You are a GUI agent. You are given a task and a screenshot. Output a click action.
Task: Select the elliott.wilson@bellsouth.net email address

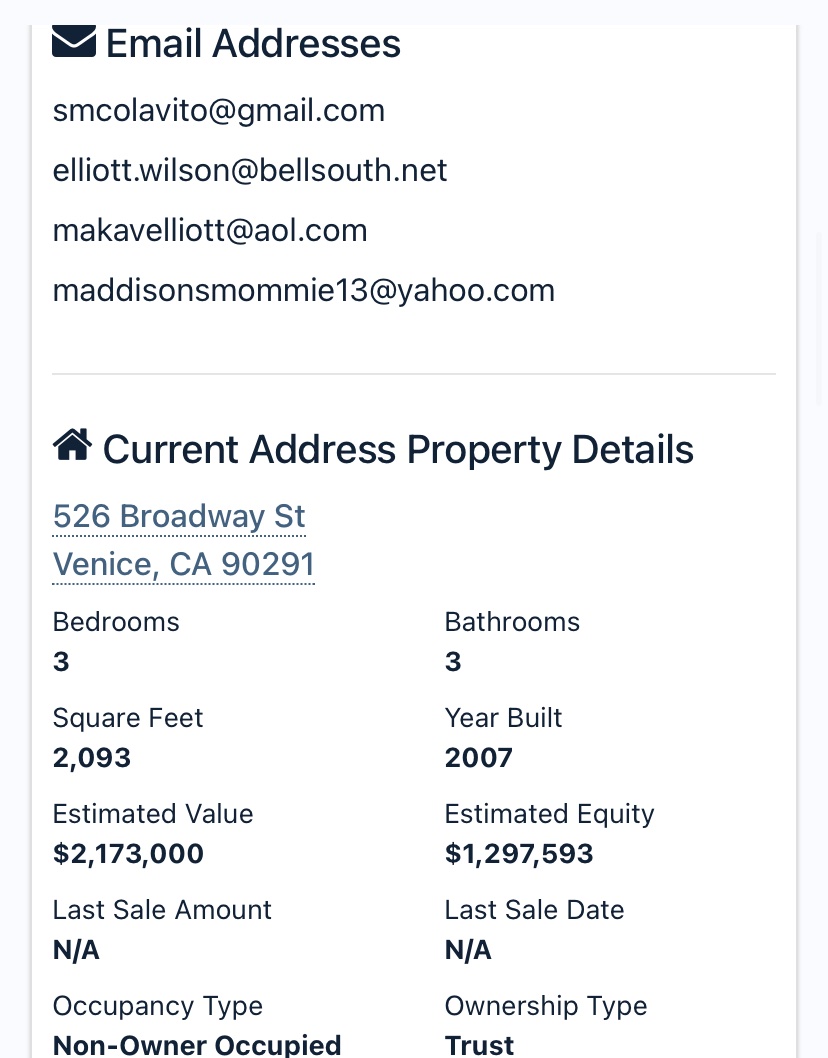[x=250, y=170]
